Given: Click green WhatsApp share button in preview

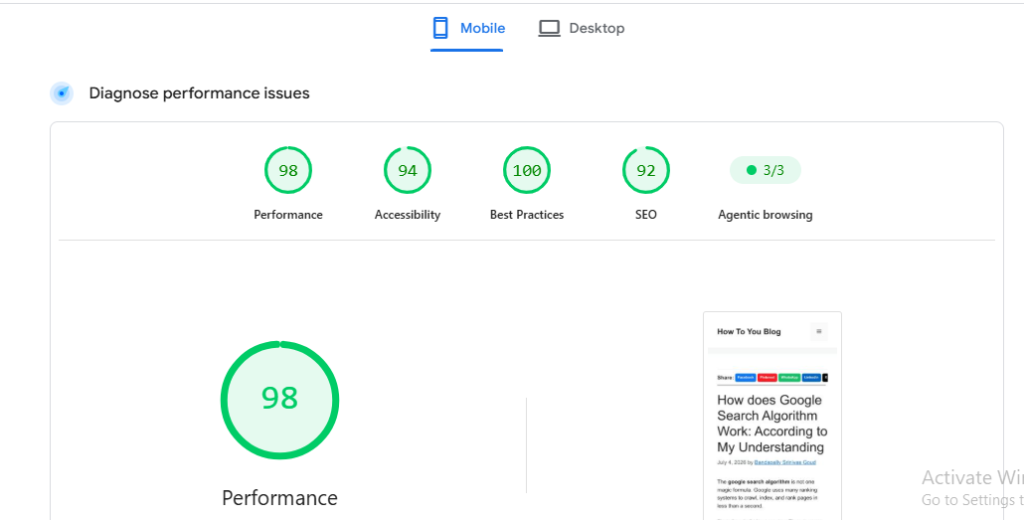Looking at the screenshot, I should 790,378.
